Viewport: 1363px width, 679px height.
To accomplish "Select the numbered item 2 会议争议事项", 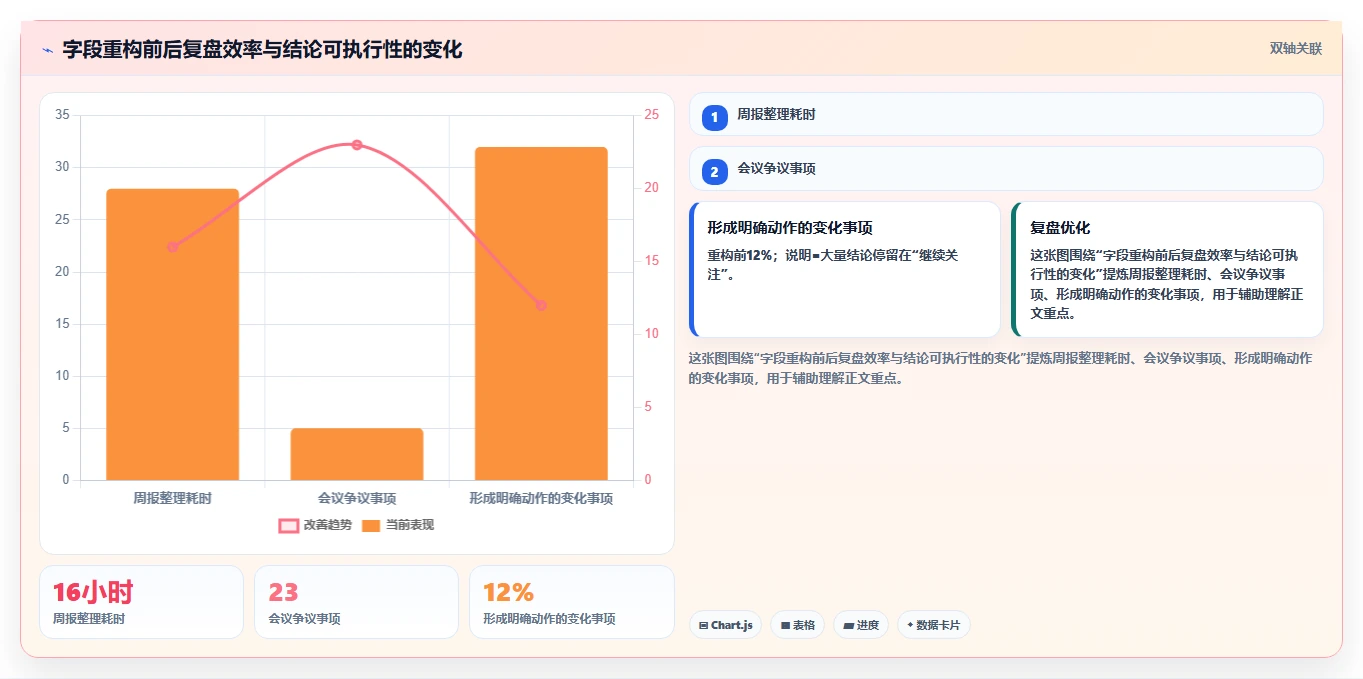I will tap(1006, 169).
